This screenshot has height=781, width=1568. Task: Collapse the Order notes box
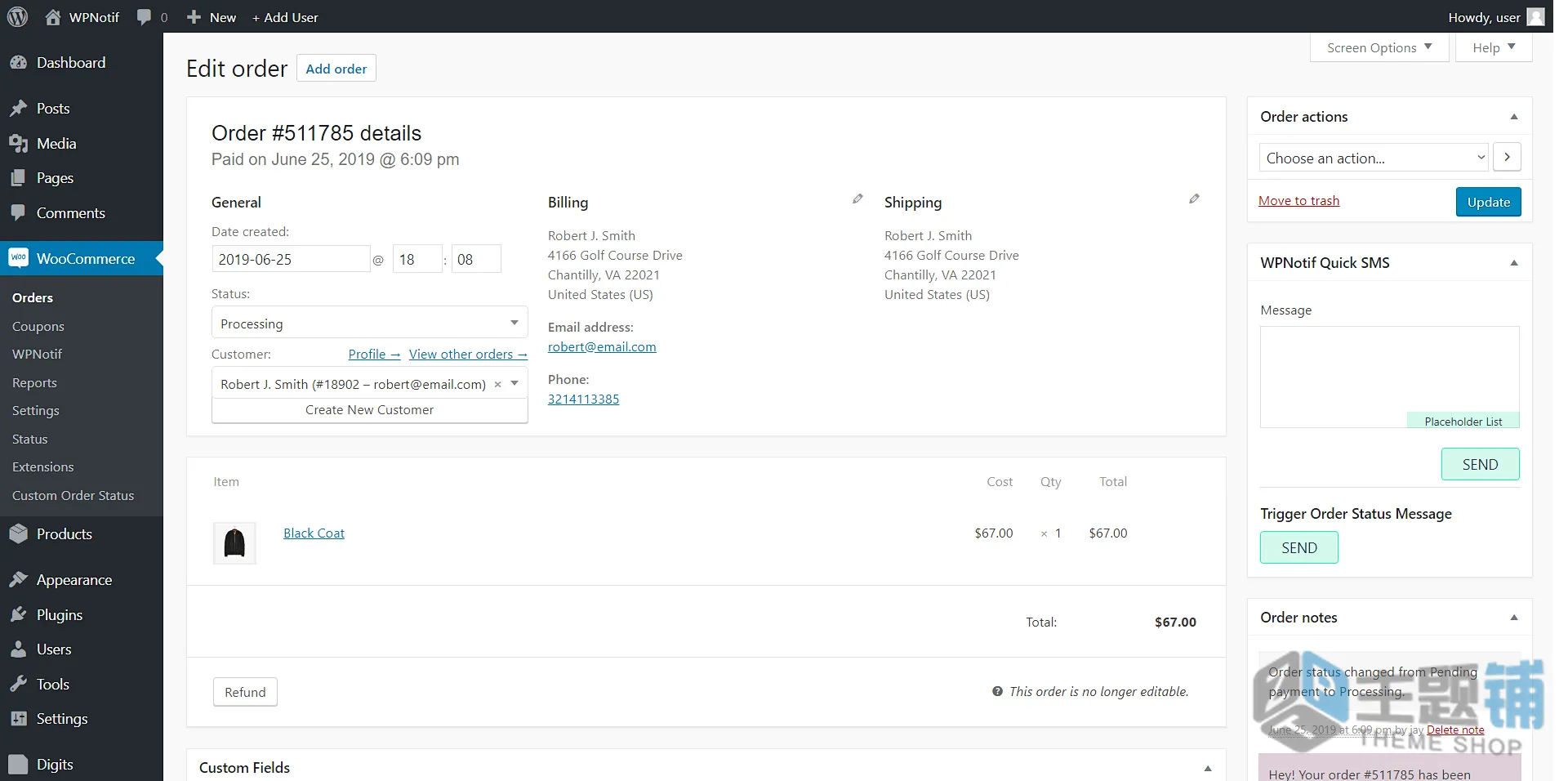[x=1514, y=618]
